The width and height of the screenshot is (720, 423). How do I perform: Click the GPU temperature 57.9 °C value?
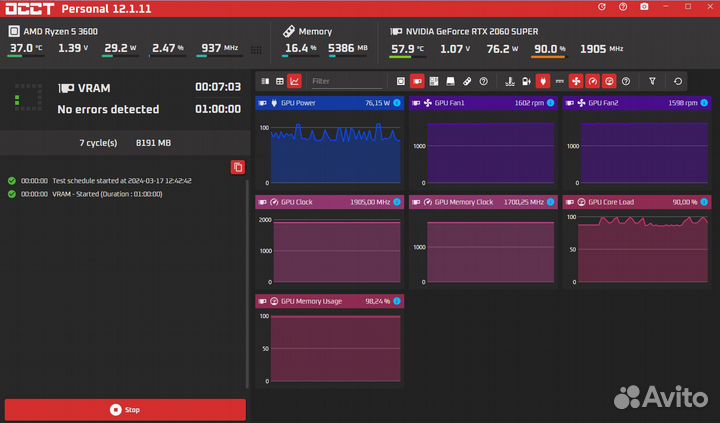[x=407, y=49]
